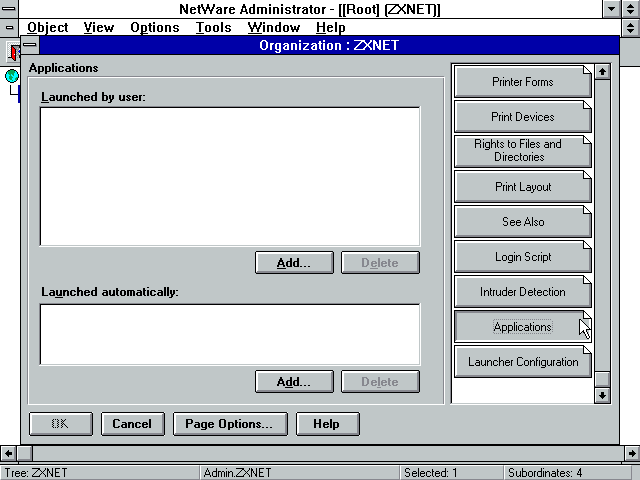This screenshot has height=480, width=640.
Task: Open the Launcher Configuration page
Action: (523, 362)
